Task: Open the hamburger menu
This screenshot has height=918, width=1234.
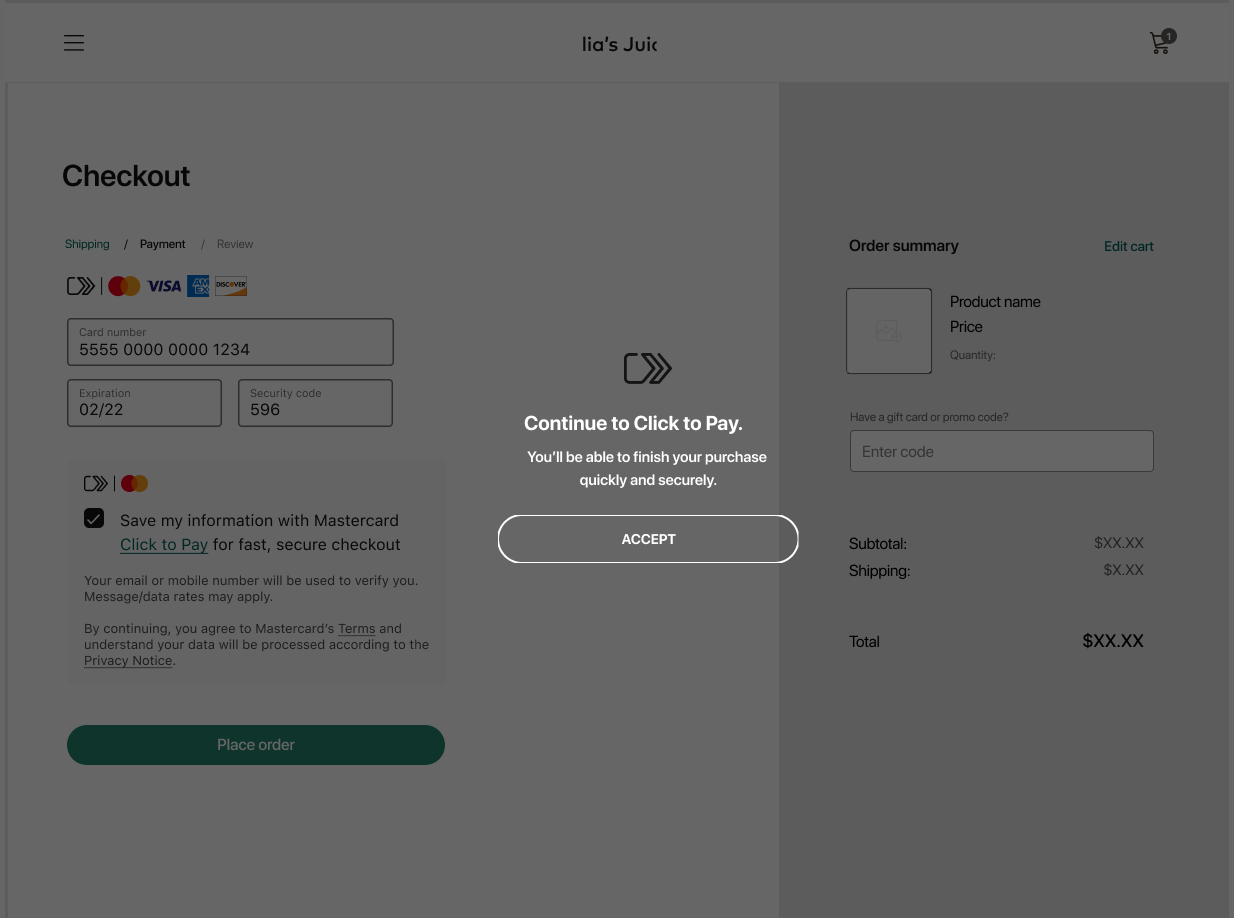Action: pos(74,43)
